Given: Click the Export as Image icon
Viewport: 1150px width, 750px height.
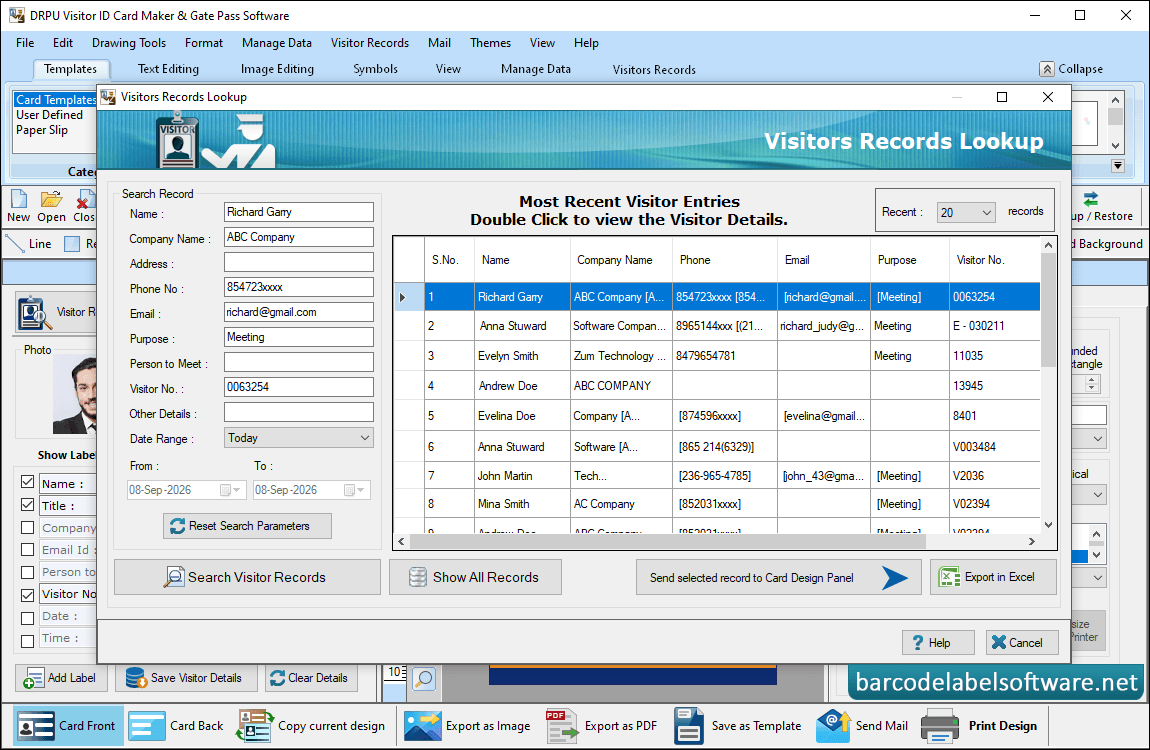Looking at the screenshot, I should coord(422,726).
